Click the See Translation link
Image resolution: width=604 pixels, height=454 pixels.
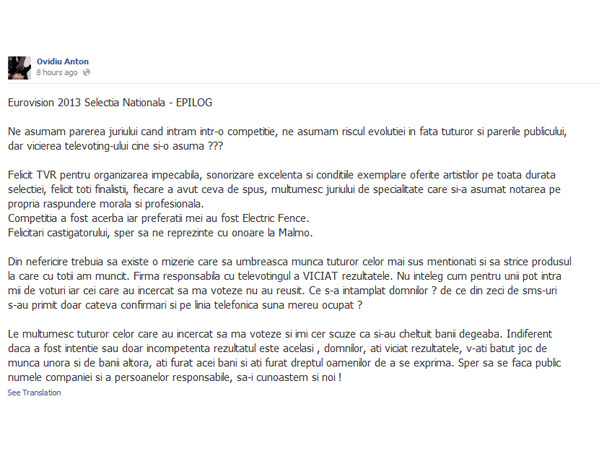tap(34, 392)
